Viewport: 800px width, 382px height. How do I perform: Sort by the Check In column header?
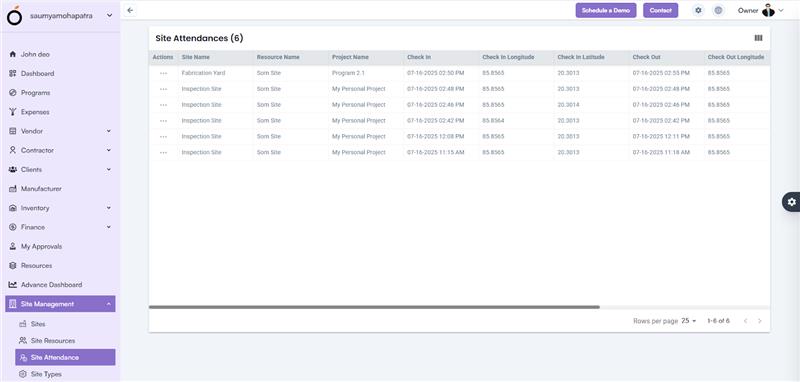tap(419, 57)
